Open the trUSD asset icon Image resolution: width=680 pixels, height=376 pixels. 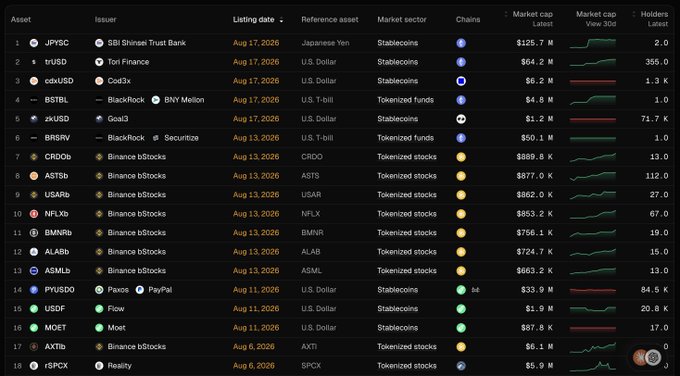click(34, 62)
